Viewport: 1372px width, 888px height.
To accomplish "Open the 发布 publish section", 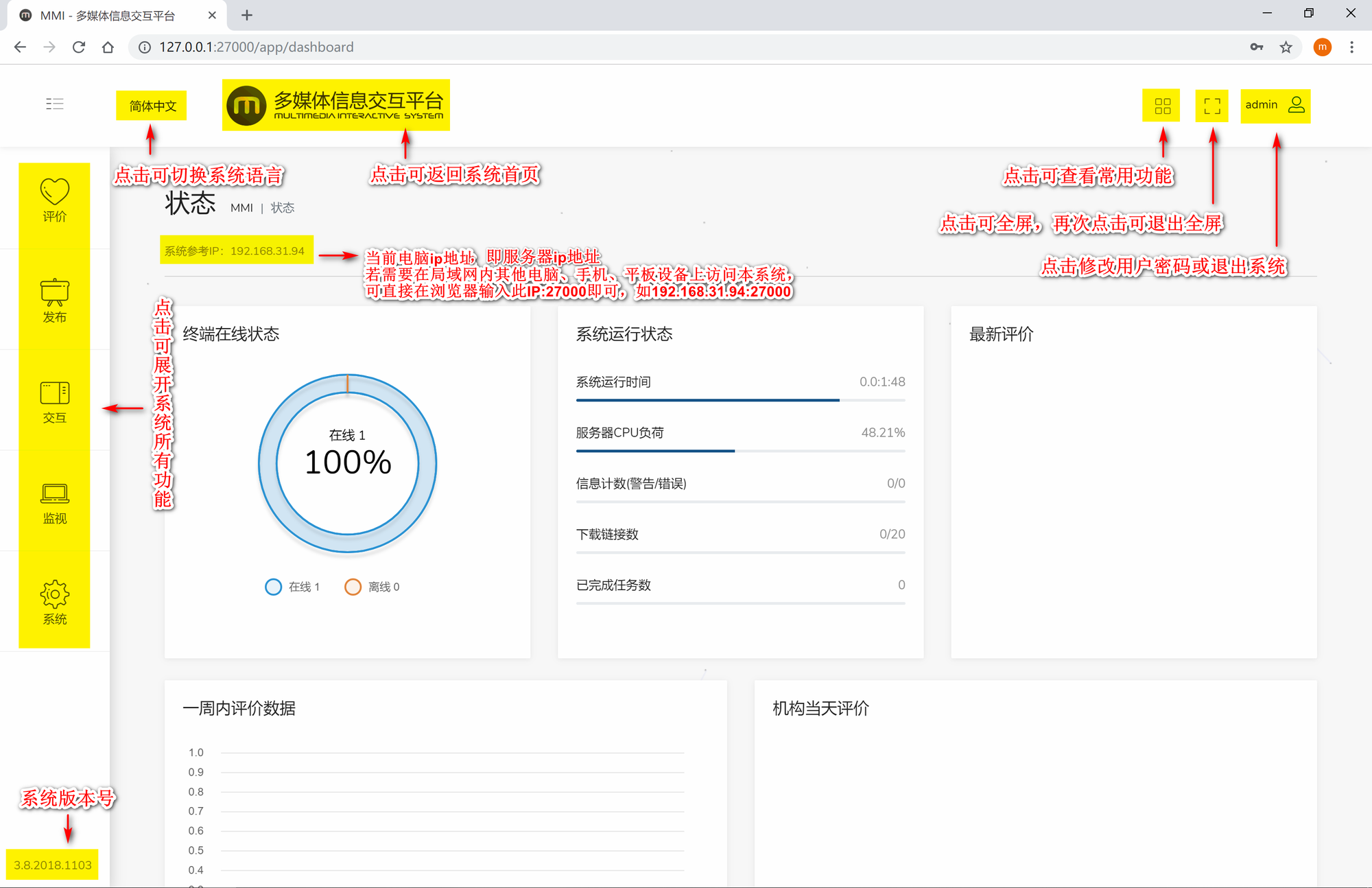I will point(54,301).
